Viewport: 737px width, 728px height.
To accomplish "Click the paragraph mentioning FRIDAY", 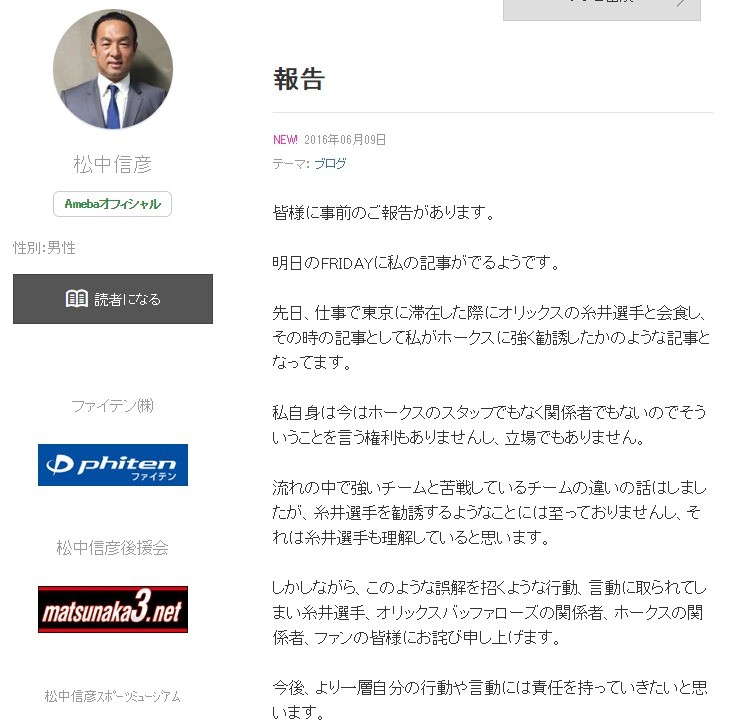I will (416, 263).
